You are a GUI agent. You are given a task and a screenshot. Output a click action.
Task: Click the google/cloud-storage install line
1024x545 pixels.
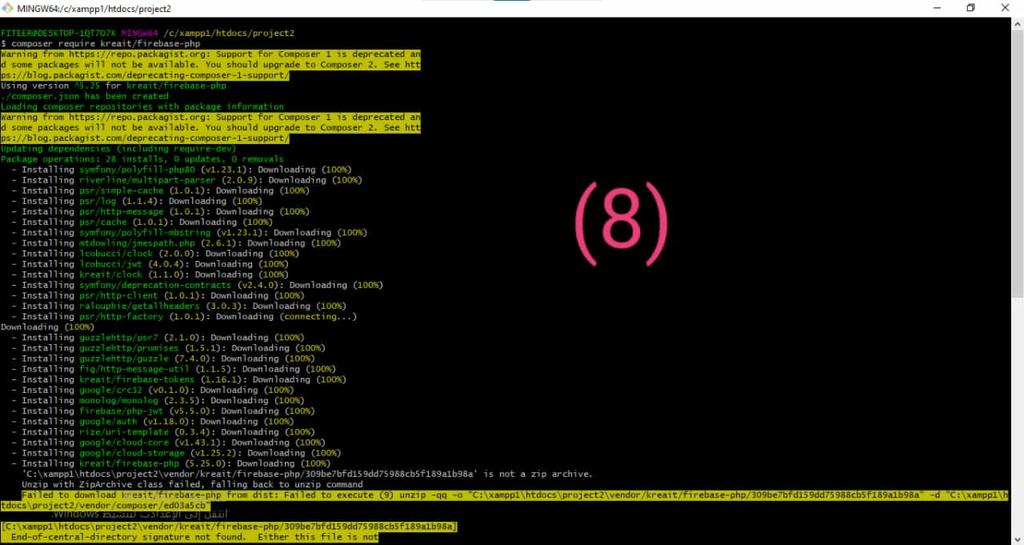tap(176, 452)
